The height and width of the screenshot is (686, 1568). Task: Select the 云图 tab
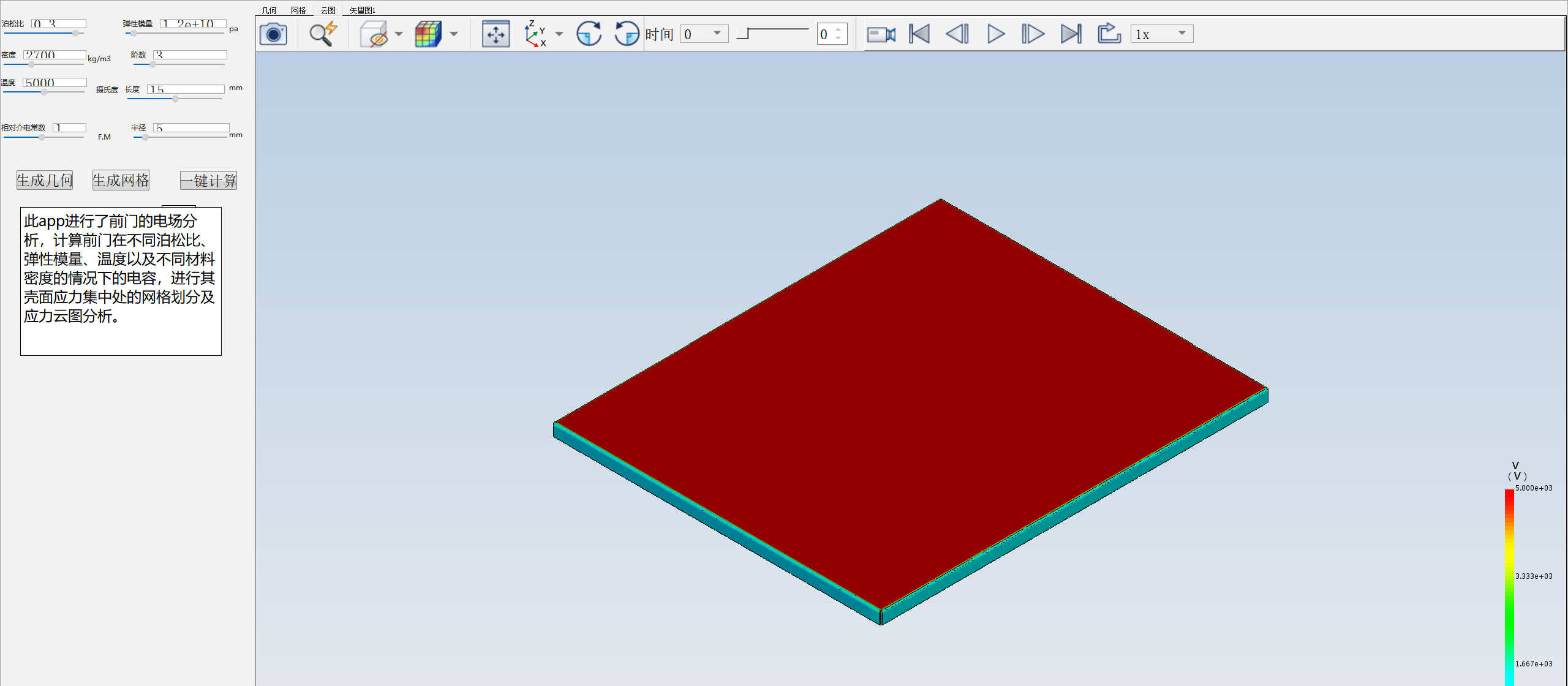(328, 10)
